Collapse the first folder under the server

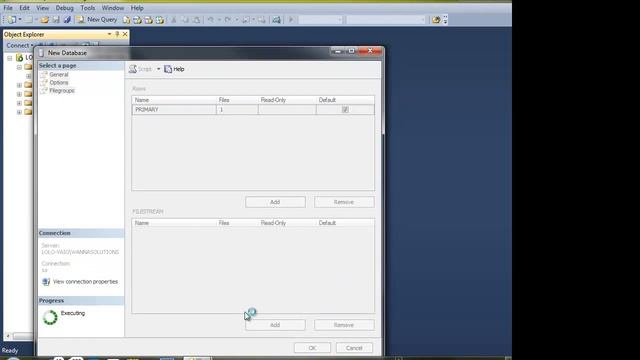19,67
